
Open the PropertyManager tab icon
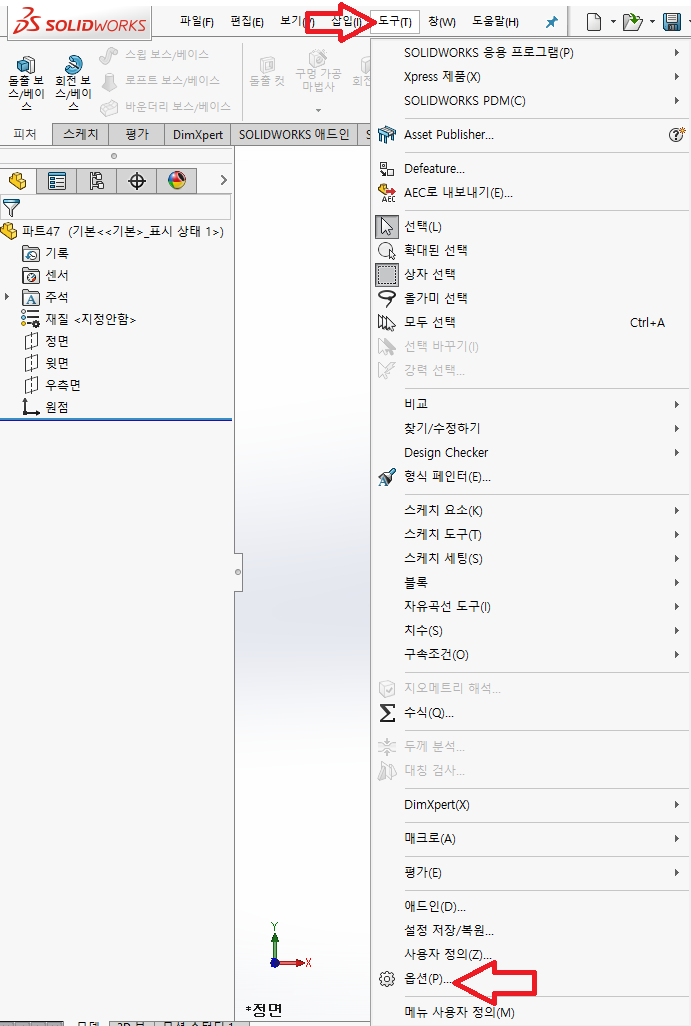point(57,181)
